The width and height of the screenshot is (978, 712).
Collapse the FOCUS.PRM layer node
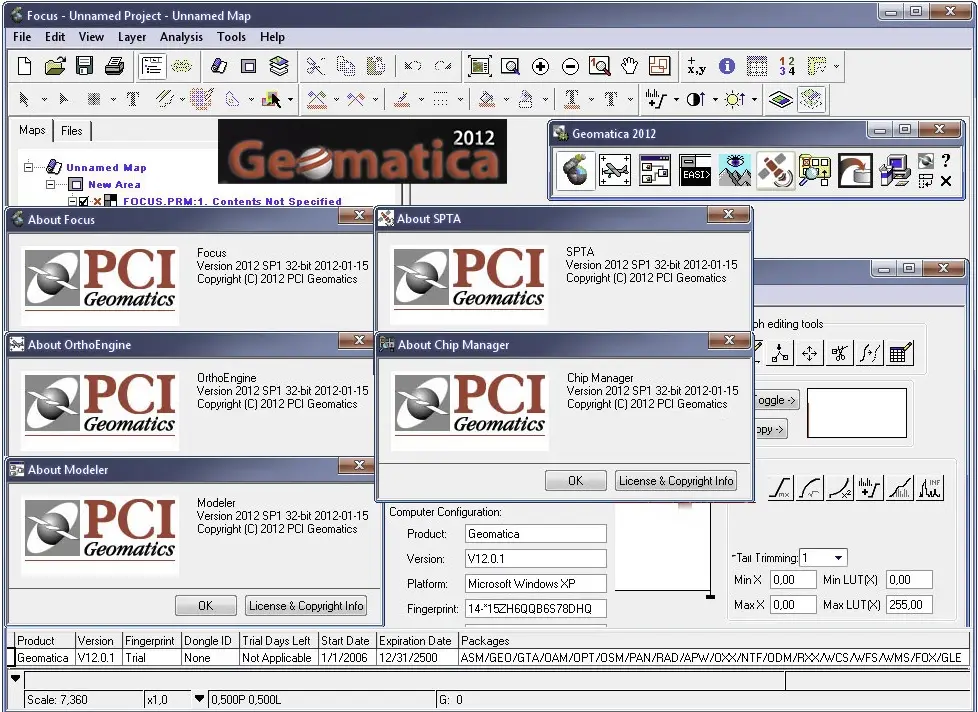click(x=72, y=201)
